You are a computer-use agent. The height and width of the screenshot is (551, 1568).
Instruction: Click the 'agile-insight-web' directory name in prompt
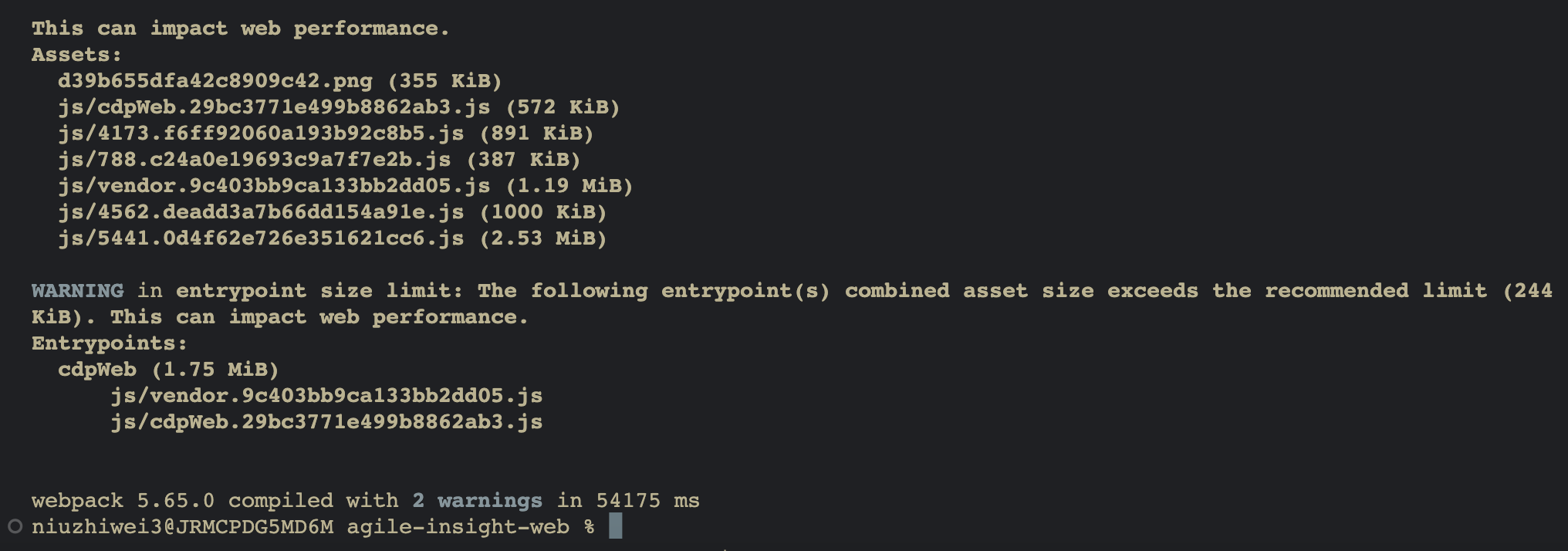coord(458,527)
